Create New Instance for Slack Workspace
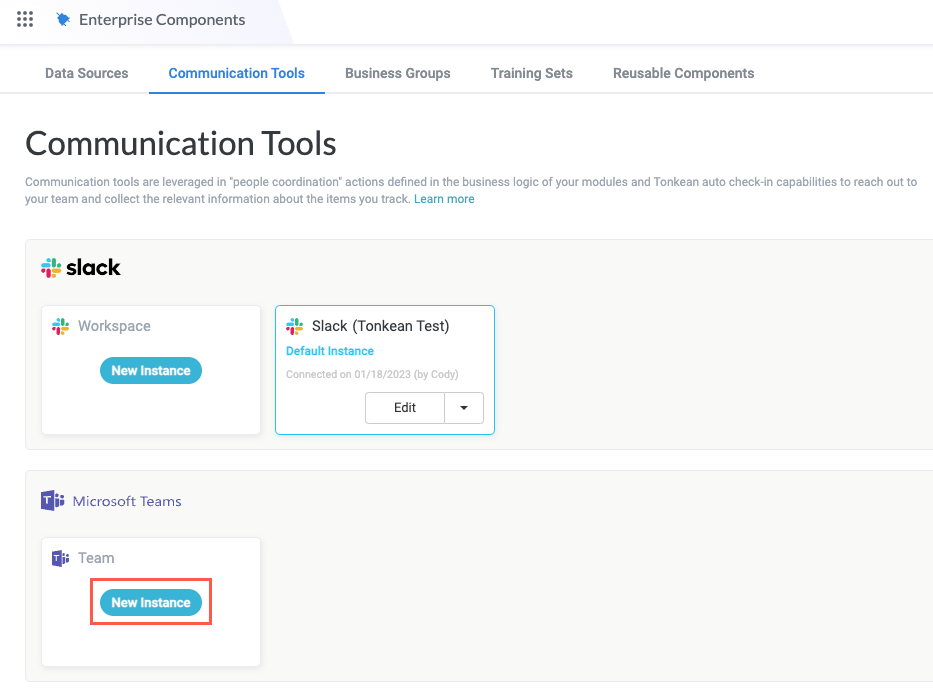Viewport: 933px width, 693px height. pos(151,371)
